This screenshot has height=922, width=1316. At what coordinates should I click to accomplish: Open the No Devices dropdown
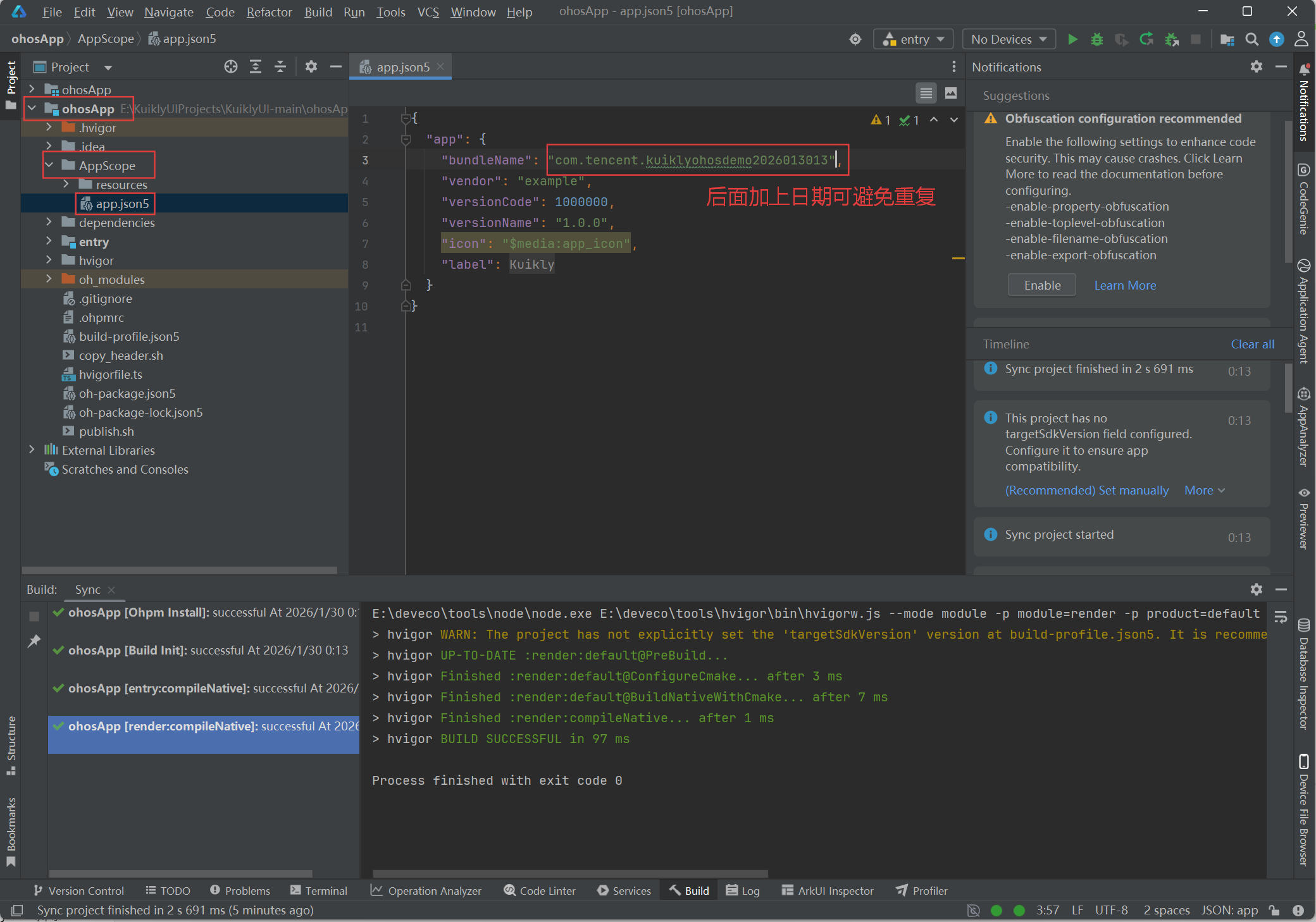[x=1009, y=39]
